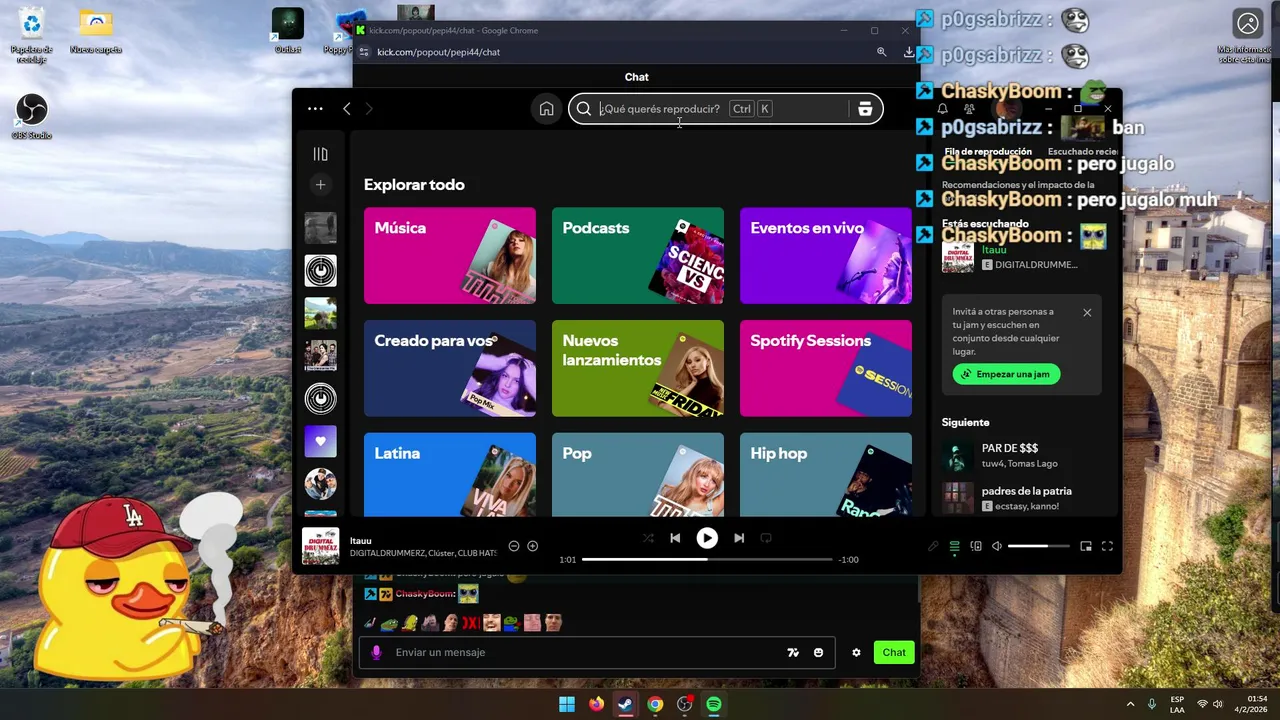Open Spotify's three-dots main menu
The height and width of the screenshot is (720, 1280).
click(315, 109)
